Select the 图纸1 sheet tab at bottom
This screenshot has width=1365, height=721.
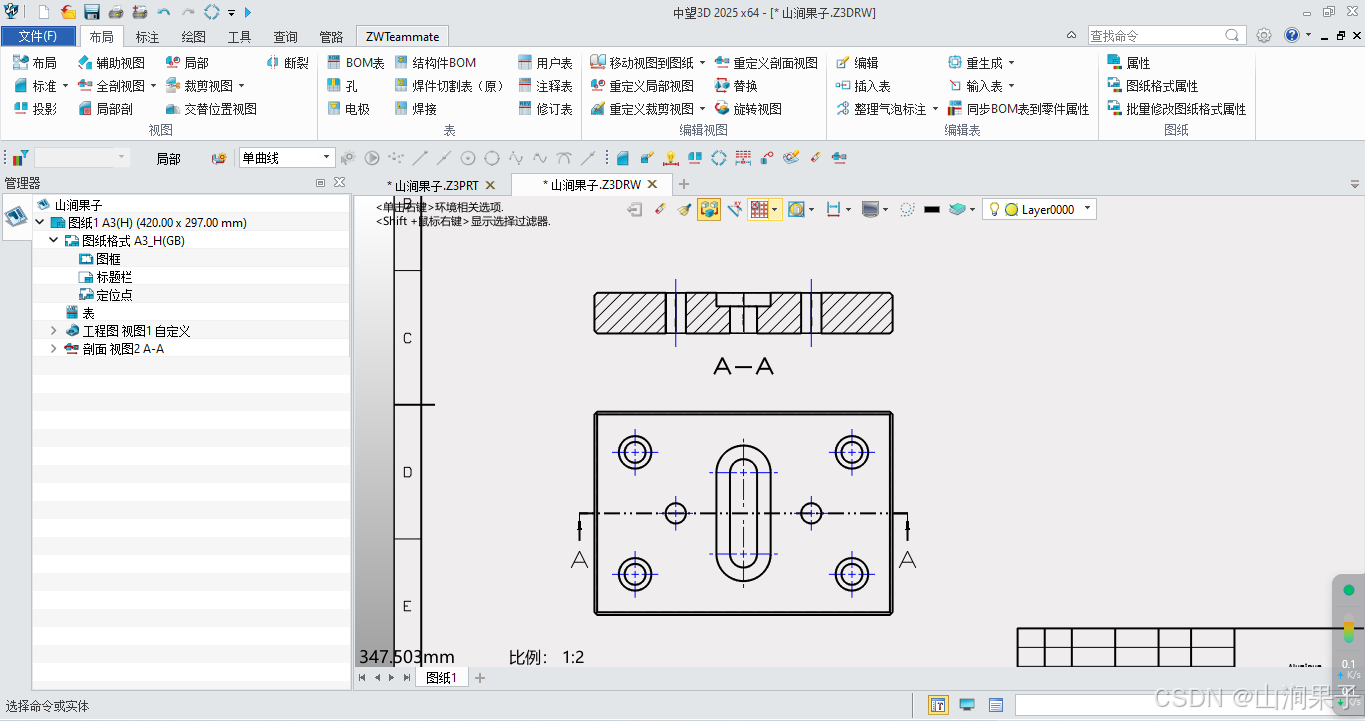441,678
